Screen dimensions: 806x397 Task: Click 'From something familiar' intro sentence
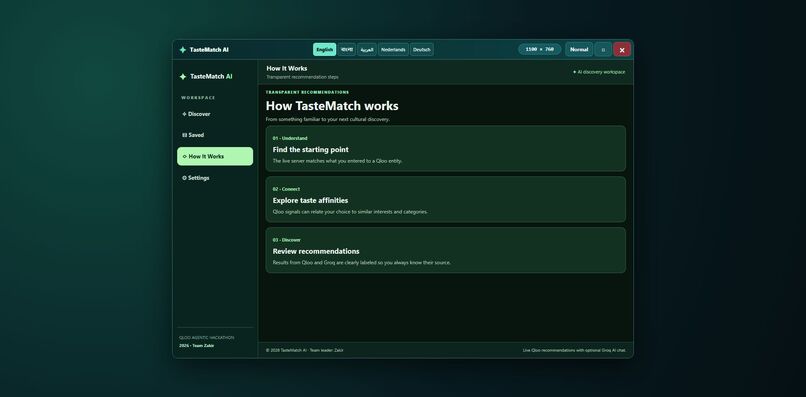[x=328, y=119]
